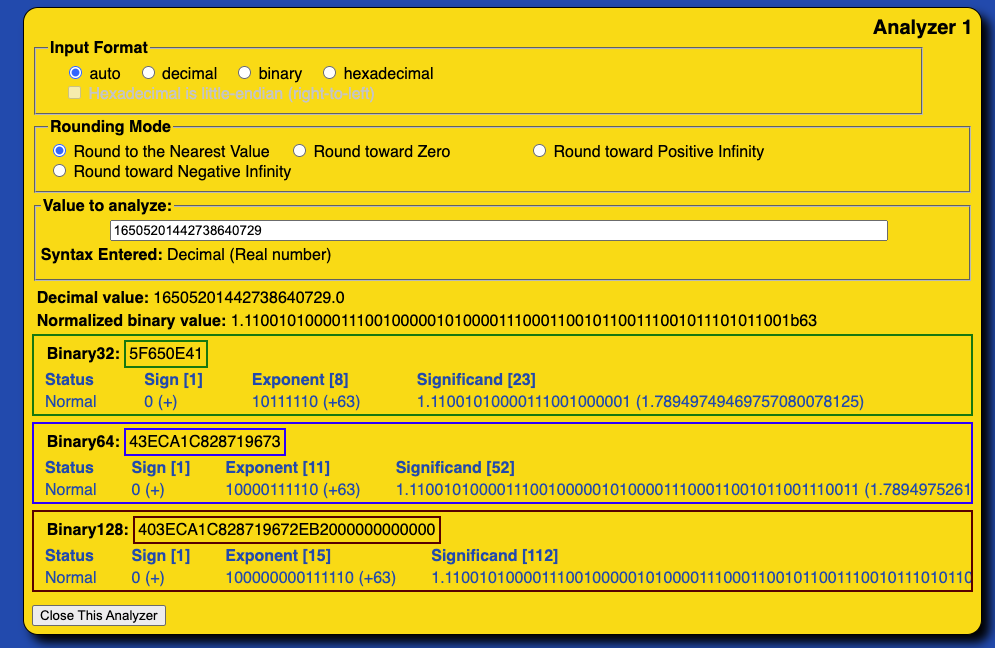Viewport: 995px width, 648px height.
Task: Click the Normalized binary value number
Action: pos(523,321)
